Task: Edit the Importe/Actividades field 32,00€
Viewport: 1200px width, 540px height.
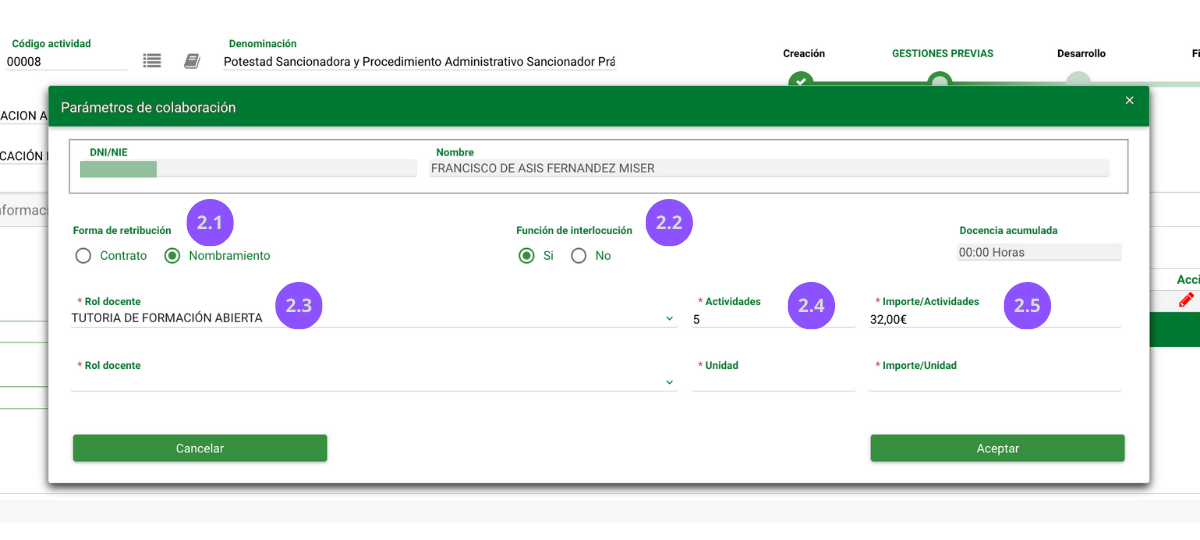Action: 995,319
